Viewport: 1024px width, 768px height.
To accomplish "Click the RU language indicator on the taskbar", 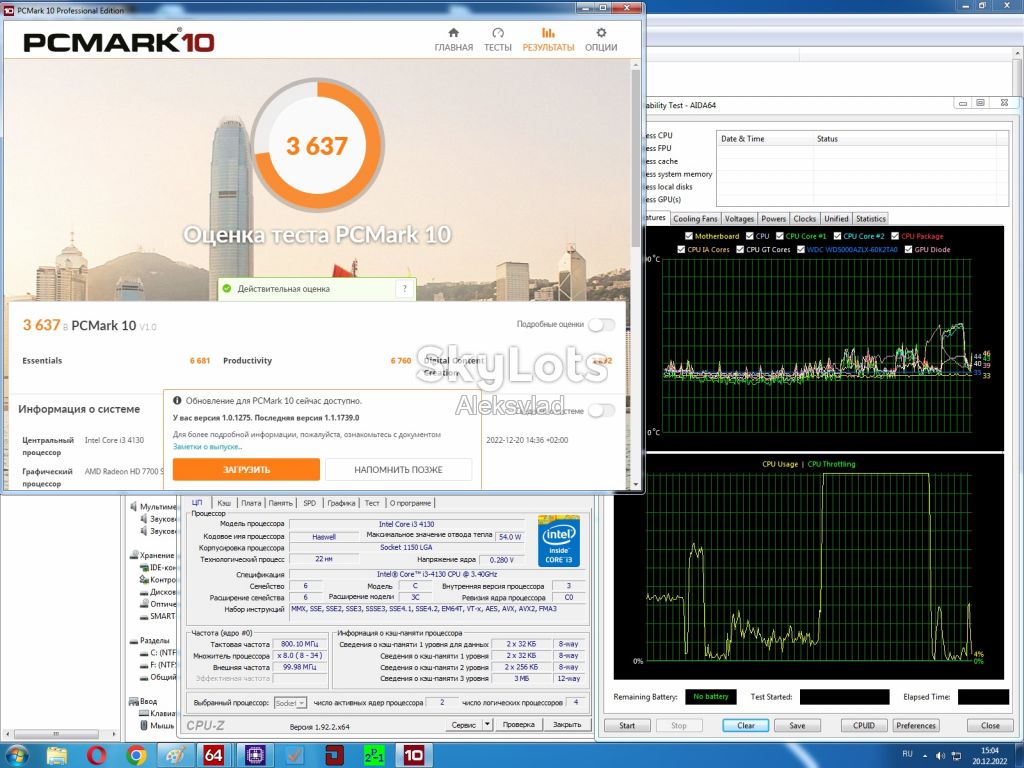I will coord(907,754).
